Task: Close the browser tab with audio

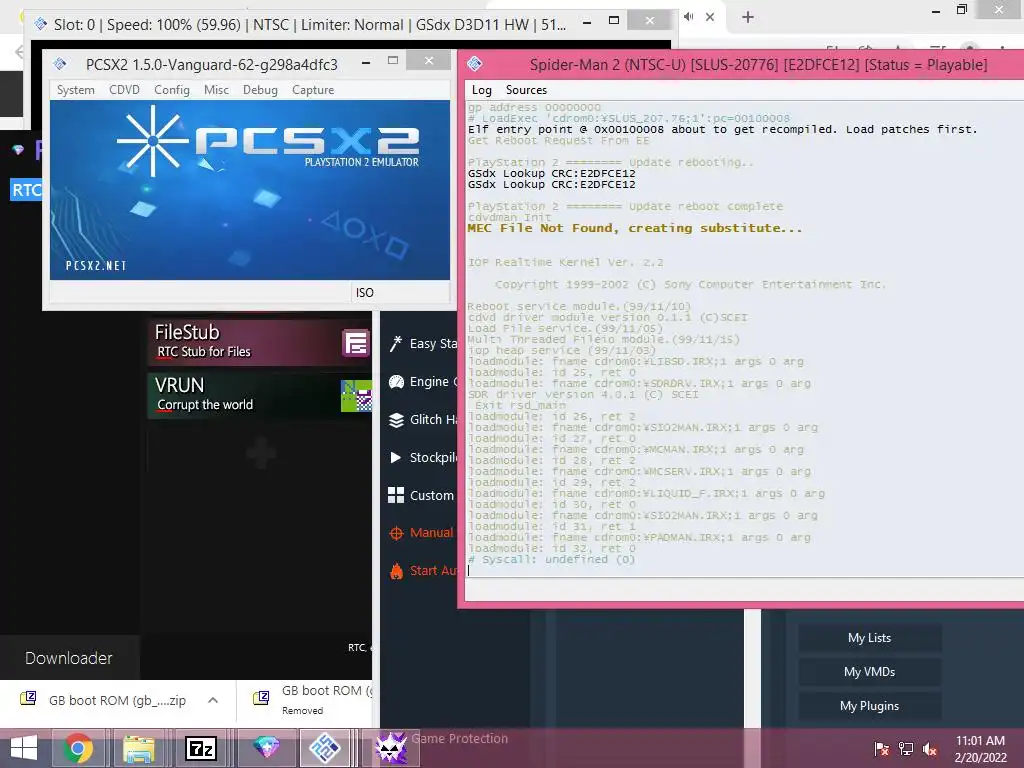Action: click(710, 17)
